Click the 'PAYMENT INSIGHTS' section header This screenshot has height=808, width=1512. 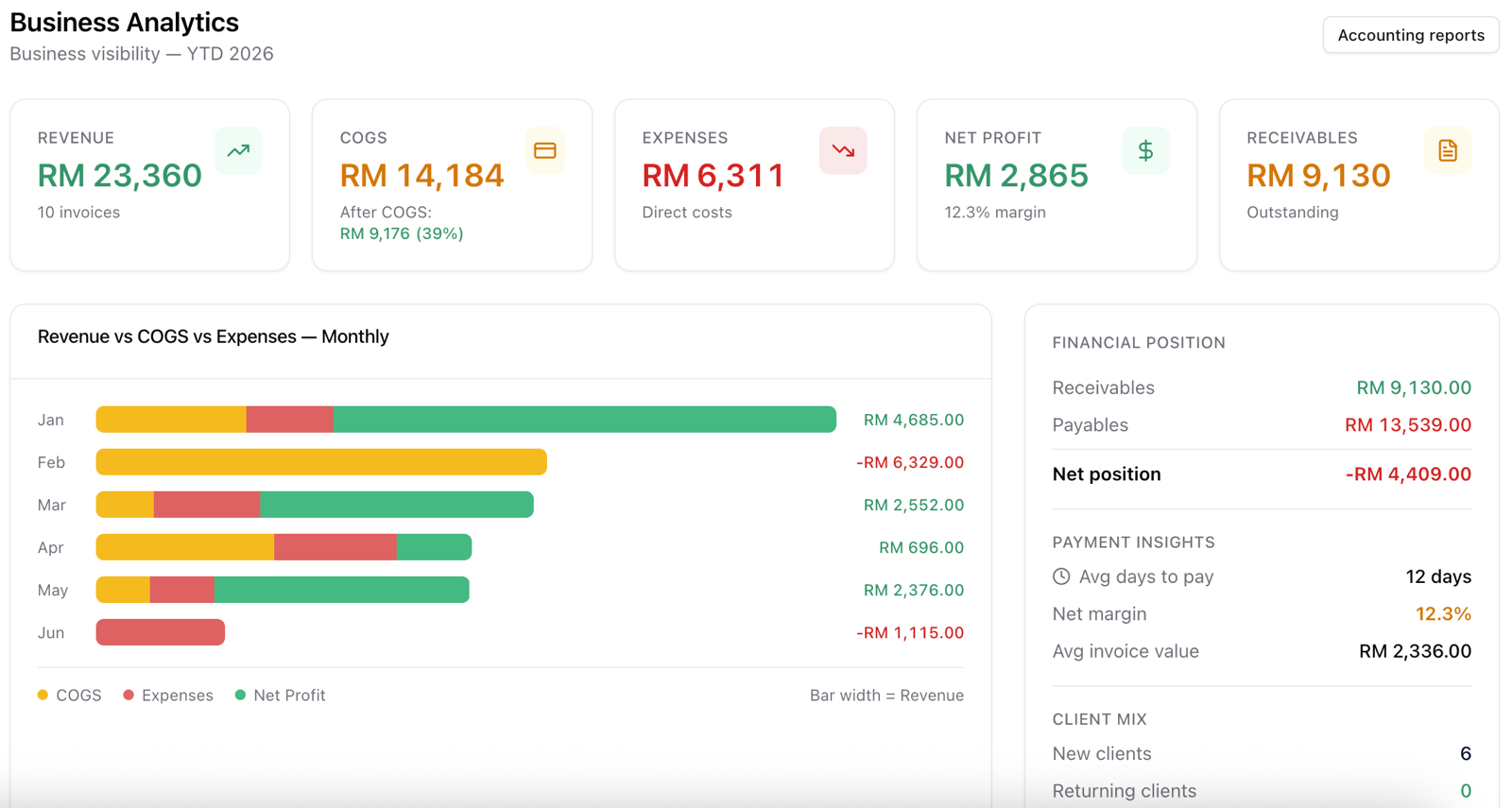1134,542
